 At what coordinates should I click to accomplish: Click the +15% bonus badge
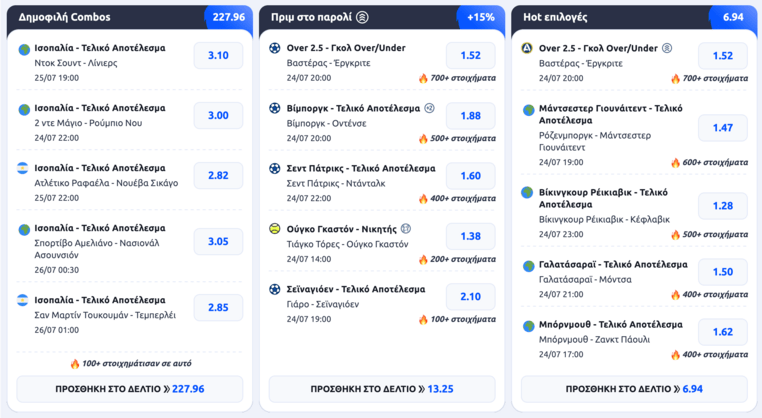tap(480, 17)
